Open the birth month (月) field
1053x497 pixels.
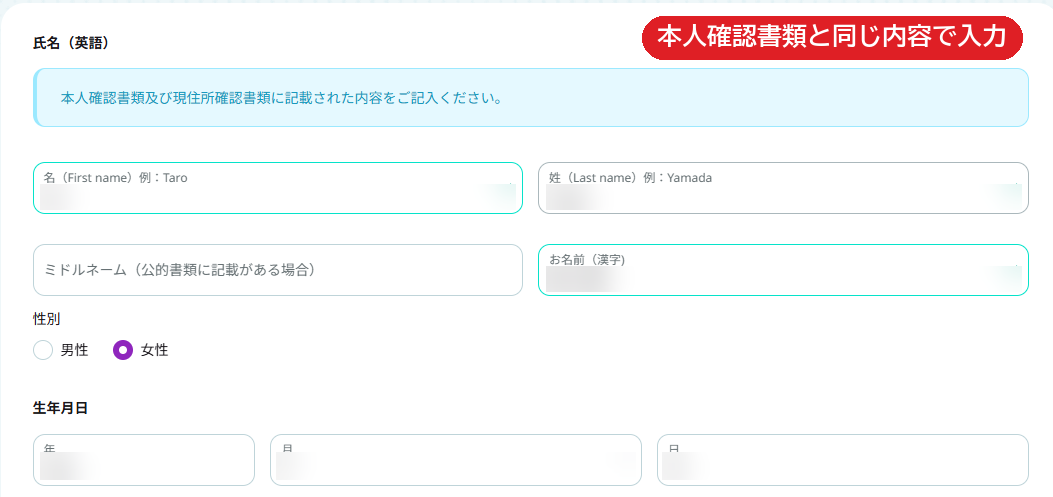(455, 460)
